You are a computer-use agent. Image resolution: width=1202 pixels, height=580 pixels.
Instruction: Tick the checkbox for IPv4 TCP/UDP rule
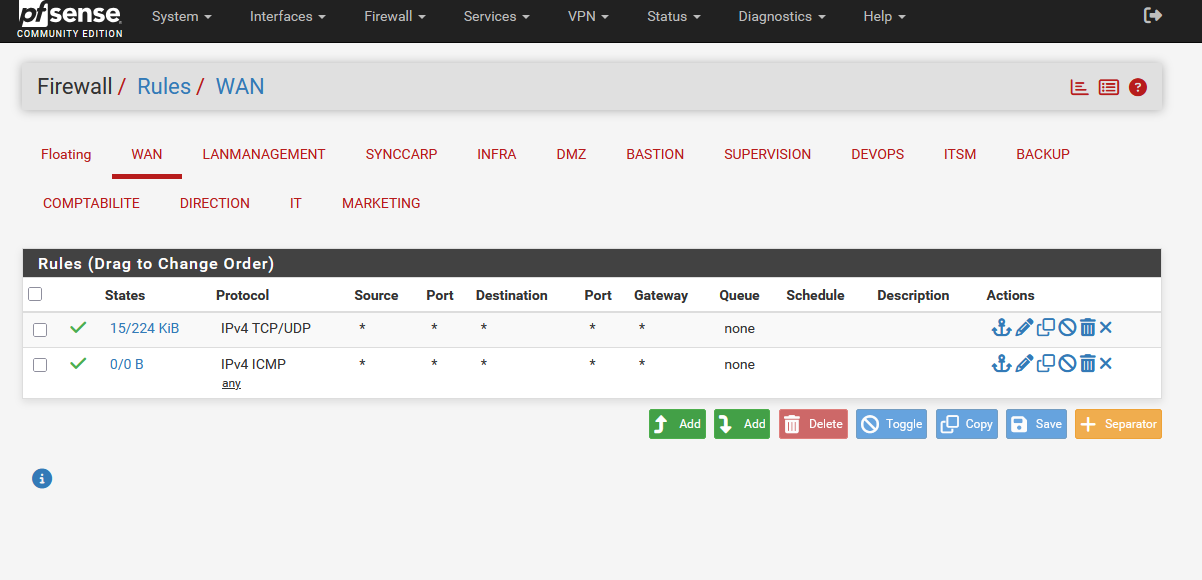tap(40, 329)
